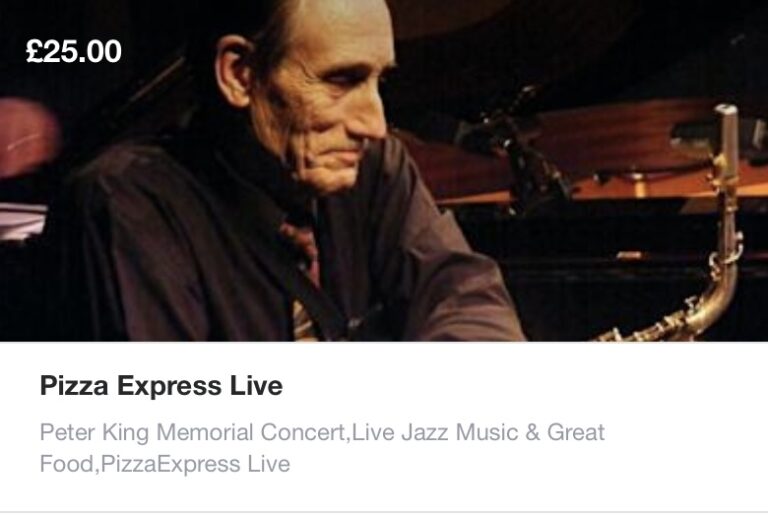
Task: Click the man's ear in the photo
Action: coord(235,71)
